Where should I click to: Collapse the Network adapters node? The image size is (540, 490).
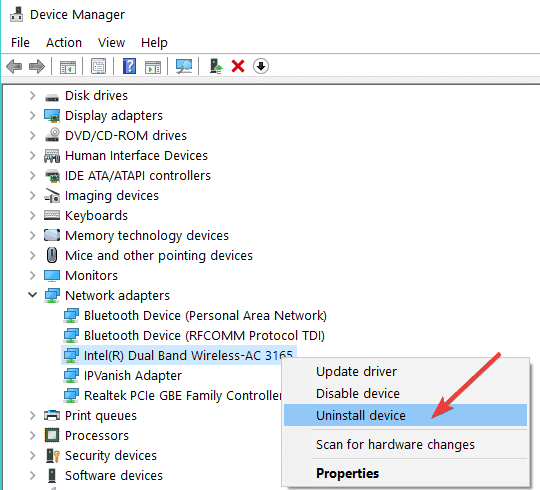click(x=32, y=295)
